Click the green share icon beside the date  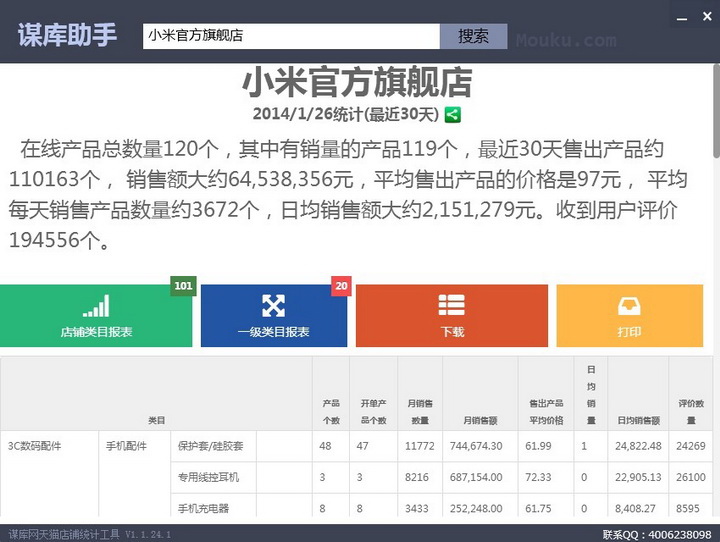pyautogui.click(x=452, y=114)
